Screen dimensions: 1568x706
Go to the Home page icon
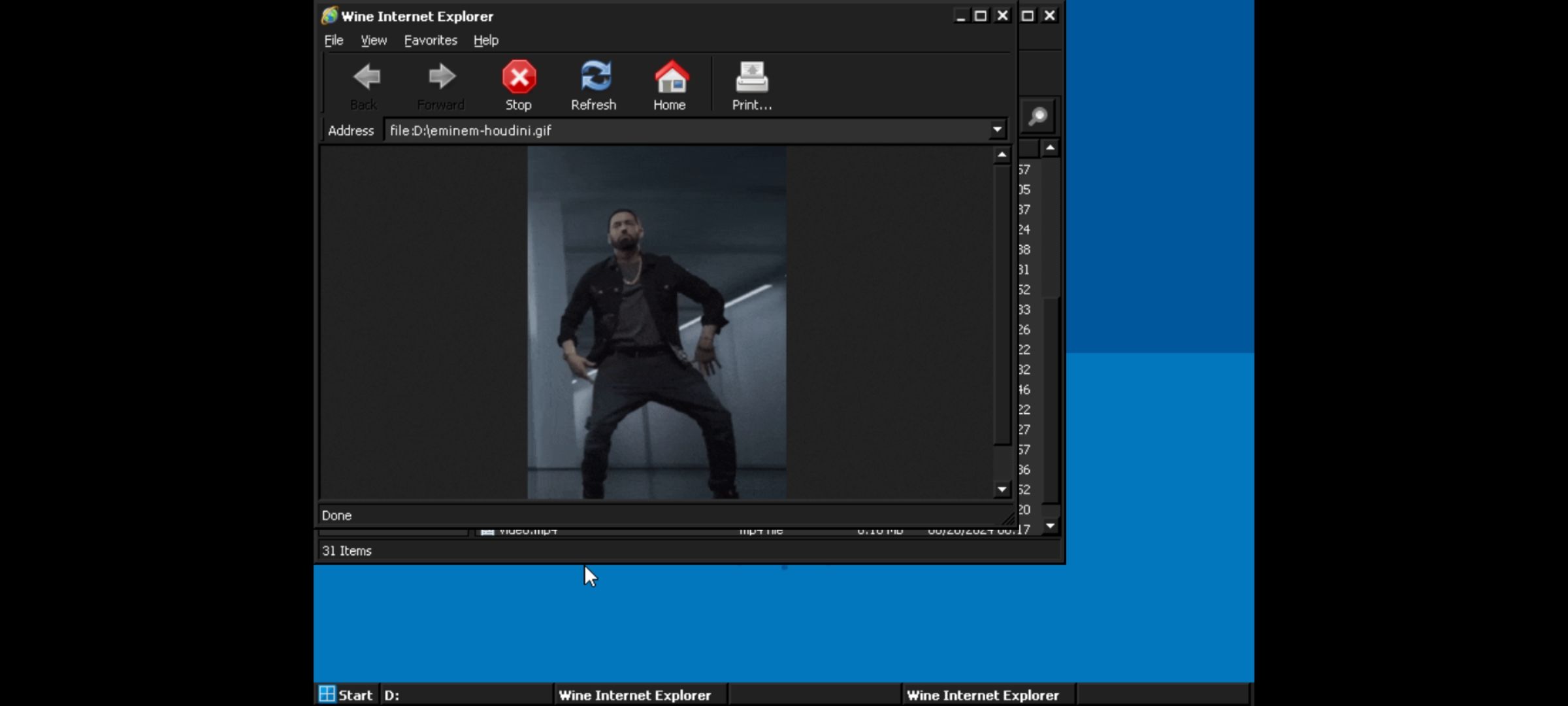click(671, 77)
